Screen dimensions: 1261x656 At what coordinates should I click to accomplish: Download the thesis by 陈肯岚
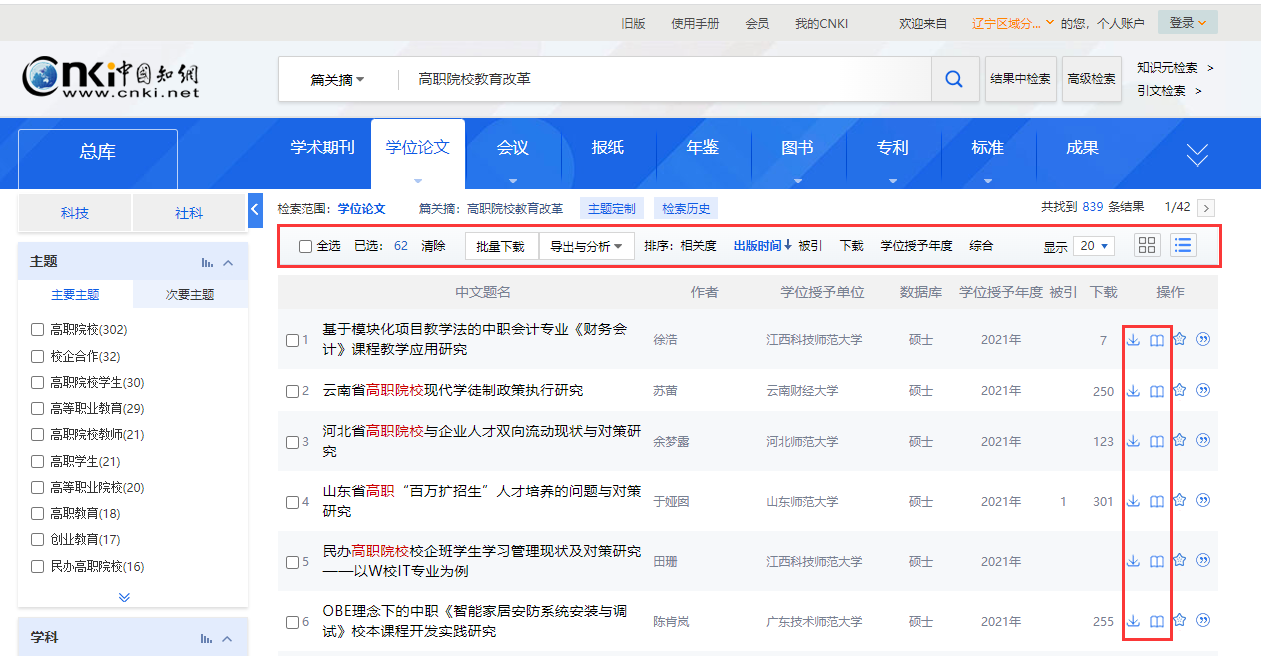(x=1133, y=621)
